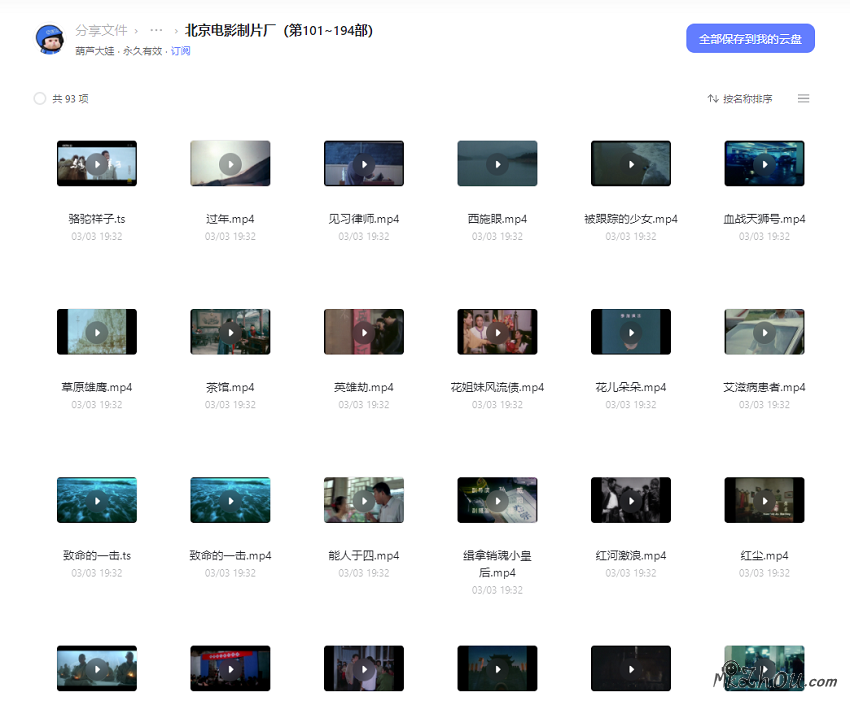Play the 骆驼祥子.ts video
850x705 pixels.
97,163
